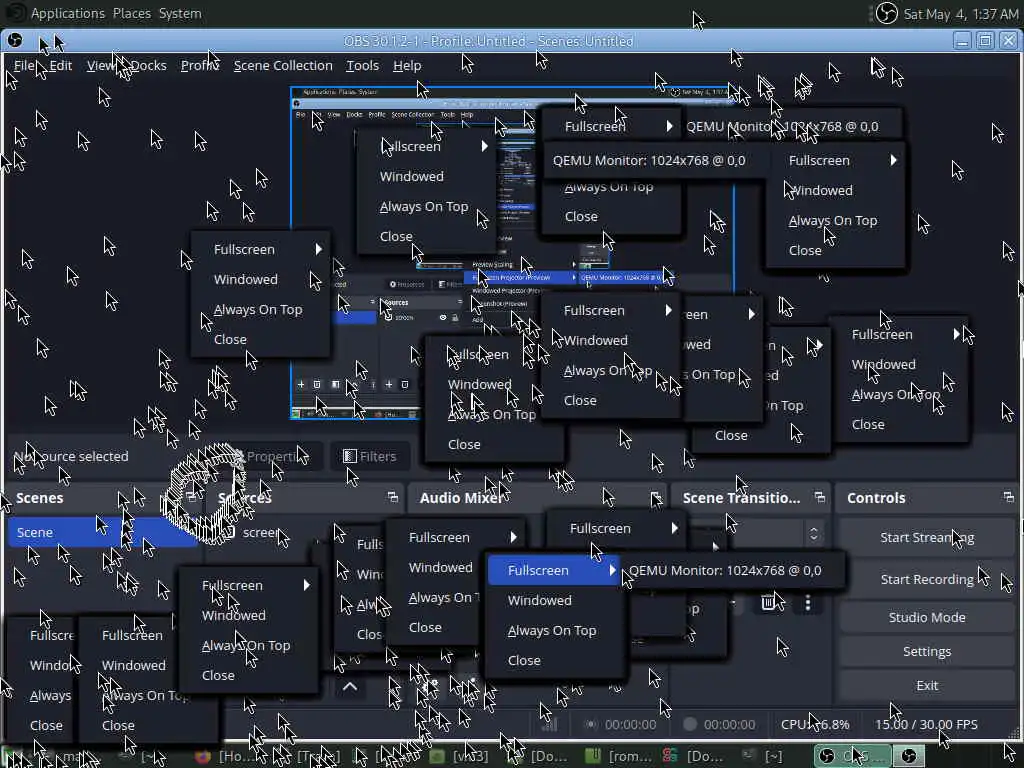Open the Edit menu

click(x=61, y=65)
